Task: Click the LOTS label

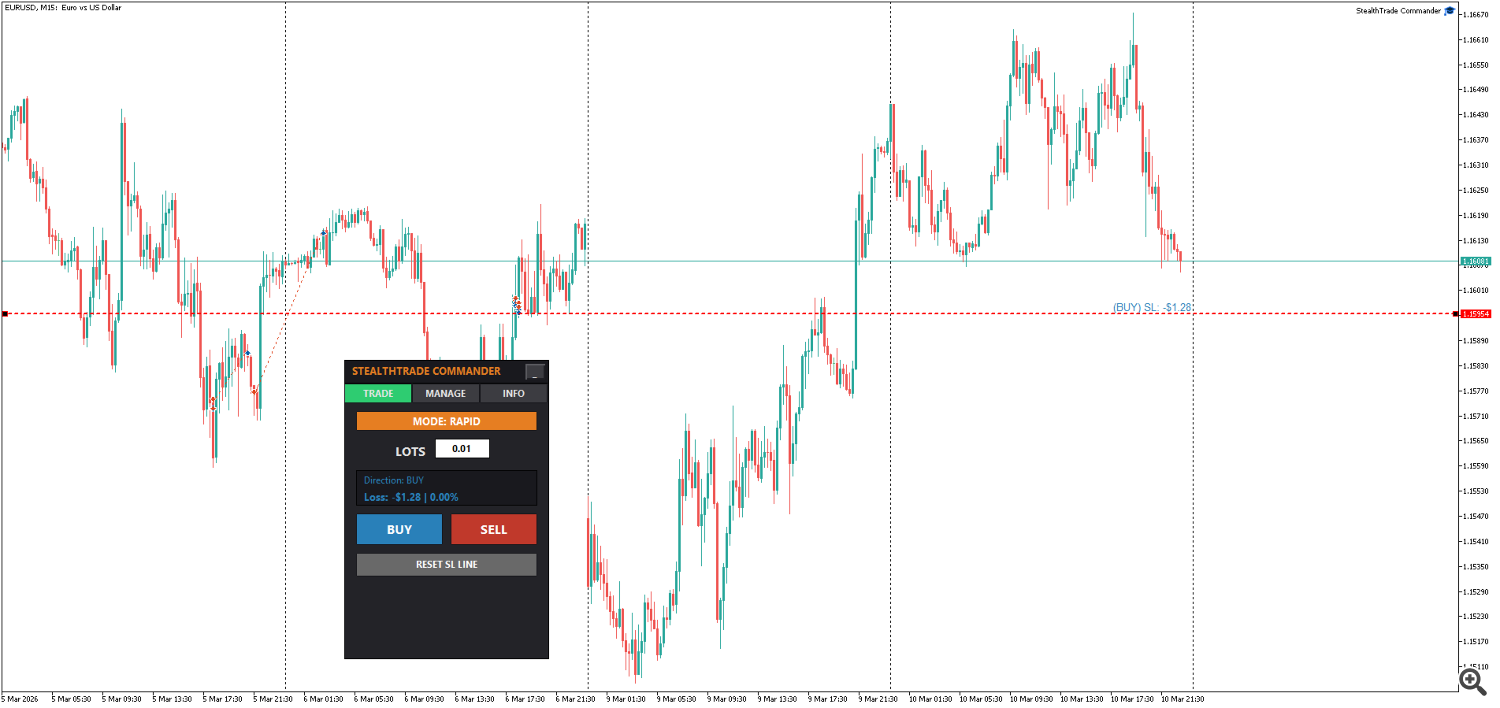Action: coord(410,451)
